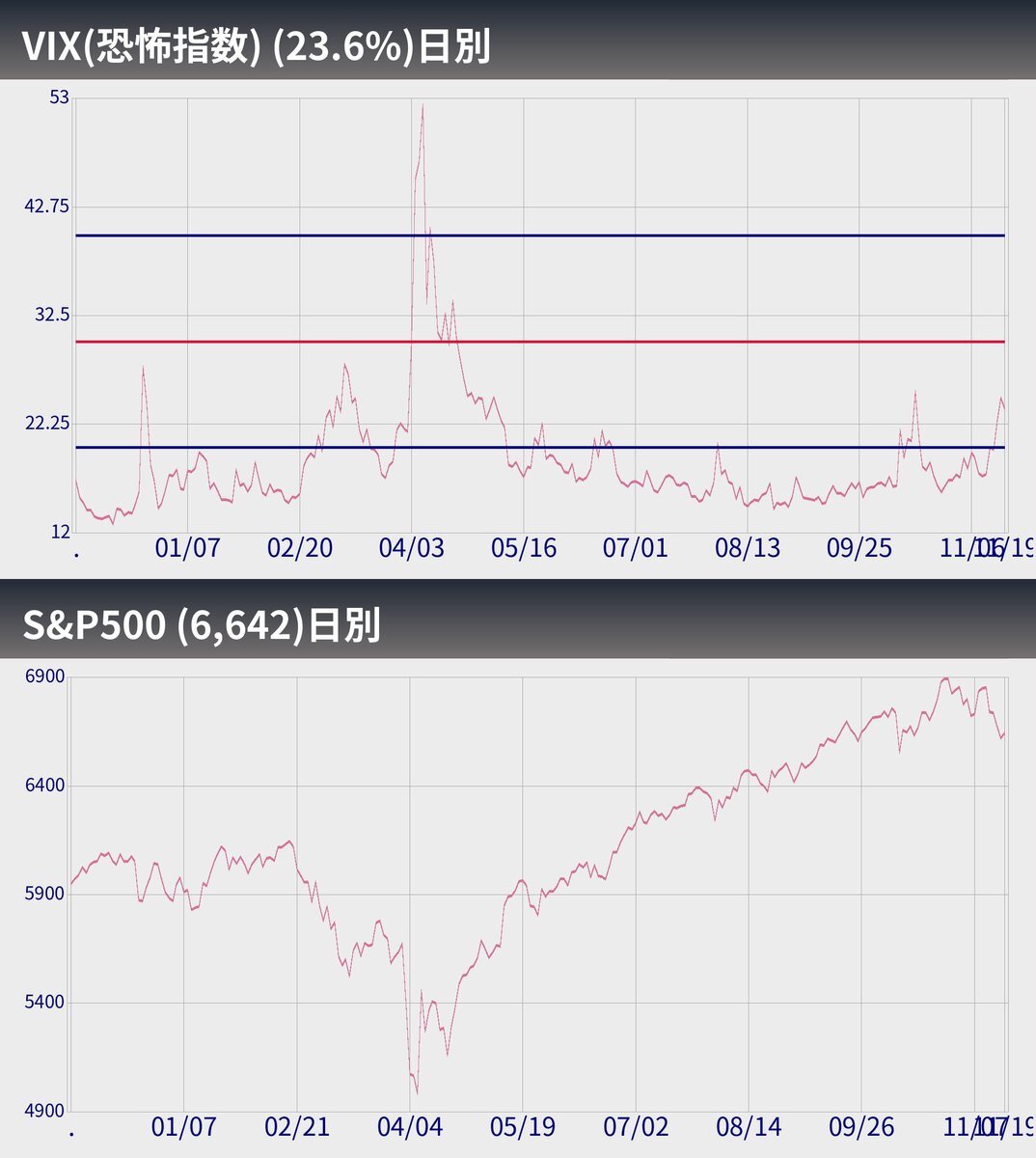
Task: Click S&P500 y-axis value 6900
Action: pos(47,676)
